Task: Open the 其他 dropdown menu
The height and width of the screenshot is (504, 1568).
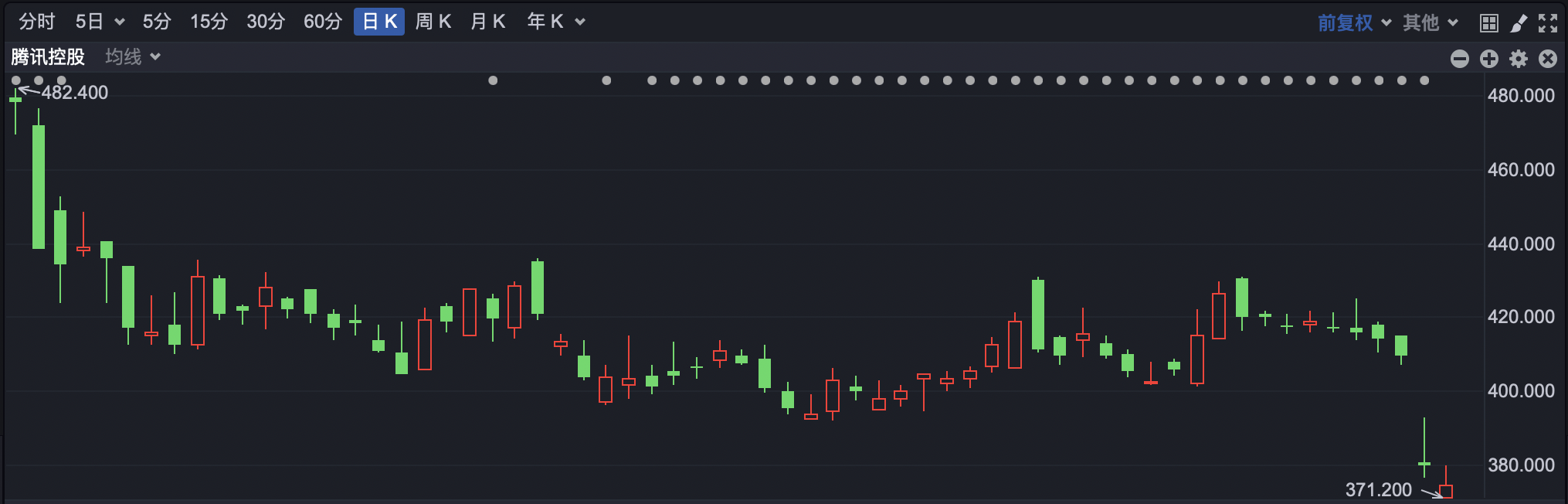Action: [x=1431, y=22]
